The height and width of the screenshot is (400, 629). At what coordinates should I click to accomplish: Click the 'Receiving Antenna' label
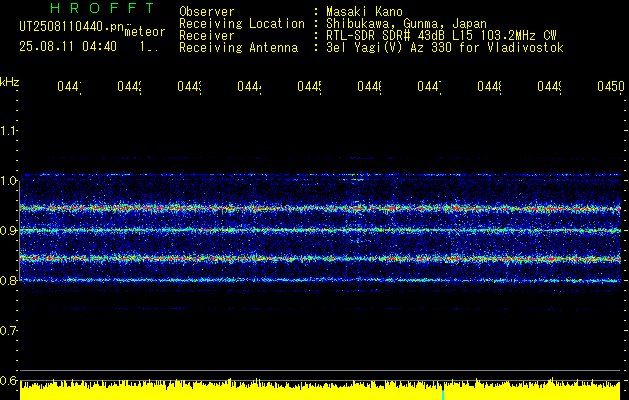[239, 48]
